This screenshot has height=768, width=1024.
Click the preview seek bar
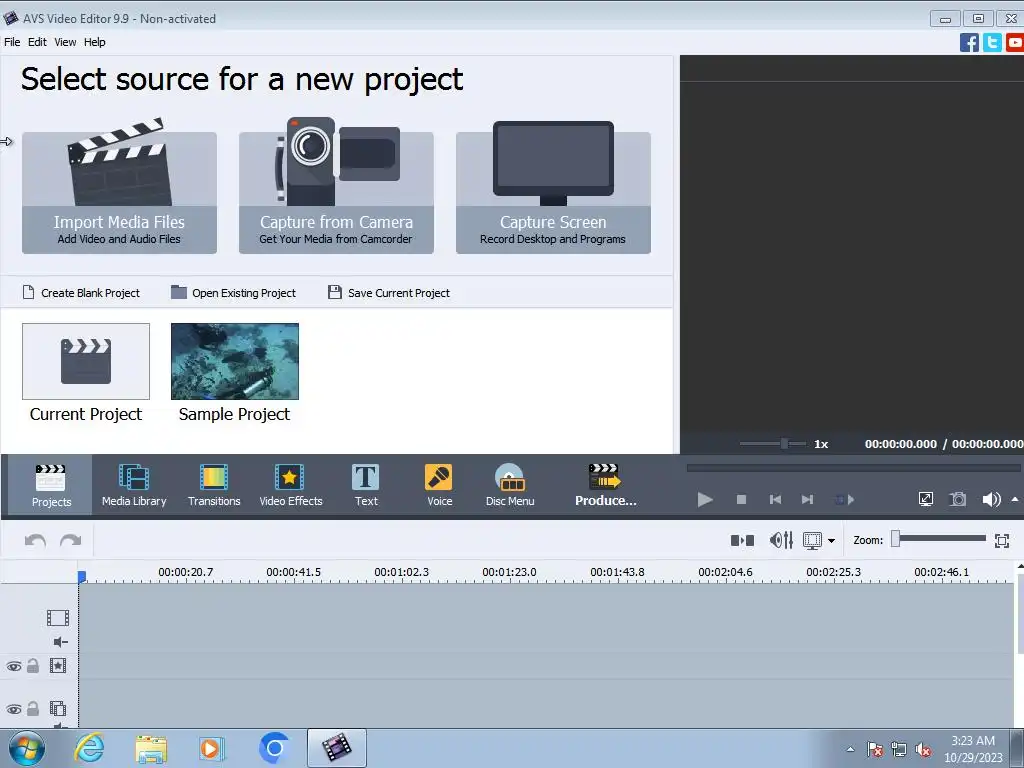tap(853, 468)
